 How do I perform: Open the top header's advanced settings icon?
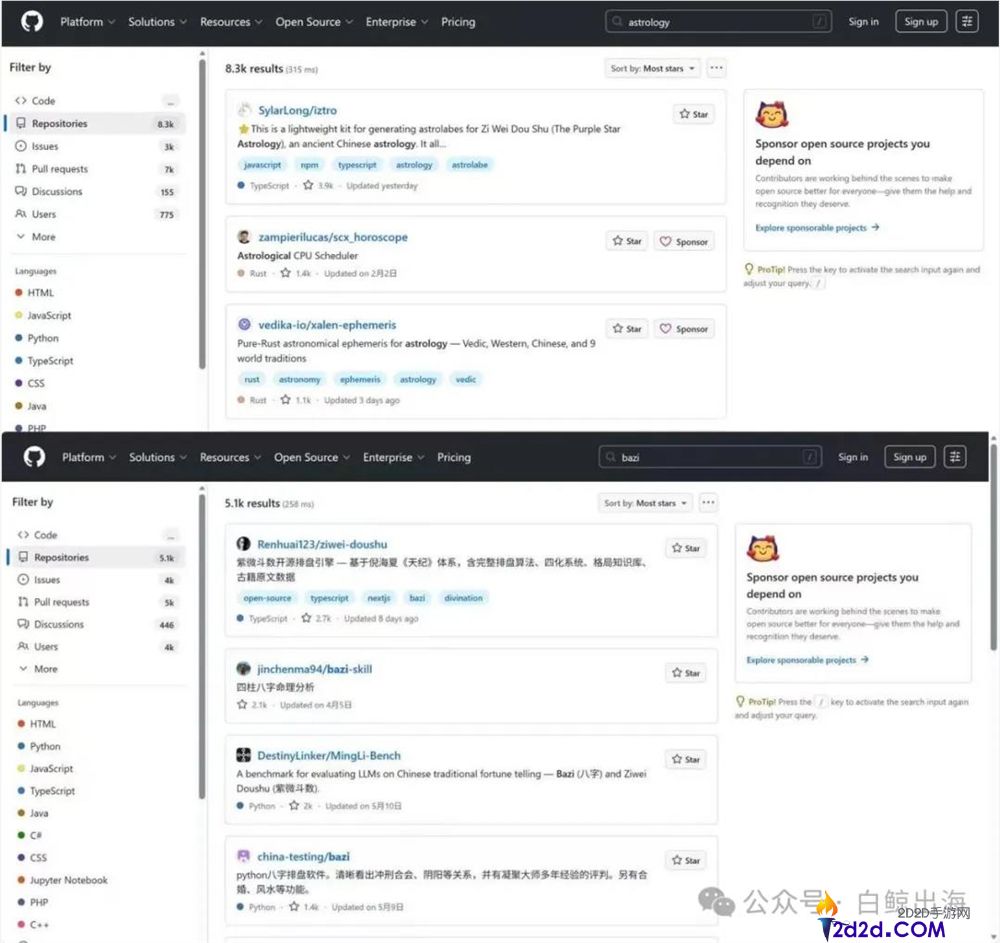(x=967, y=22)
